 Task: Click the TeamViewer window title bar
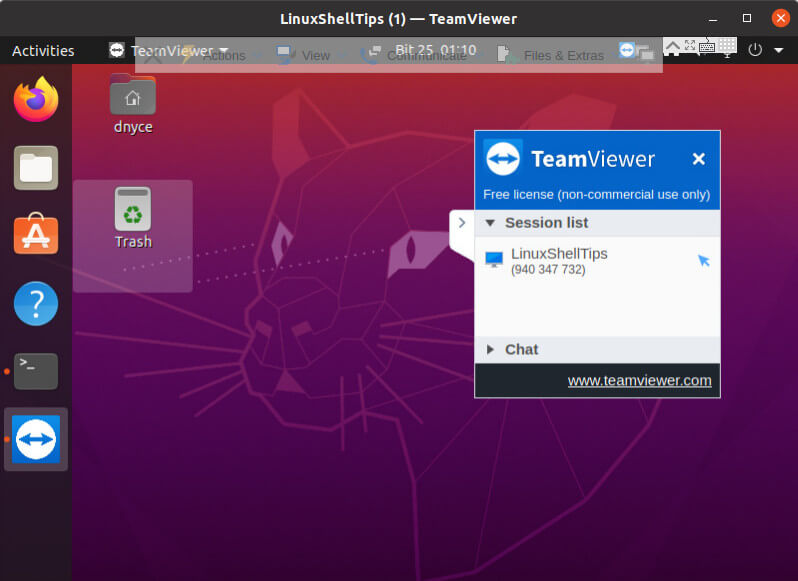pyautogui.click(x=398, y=19)
